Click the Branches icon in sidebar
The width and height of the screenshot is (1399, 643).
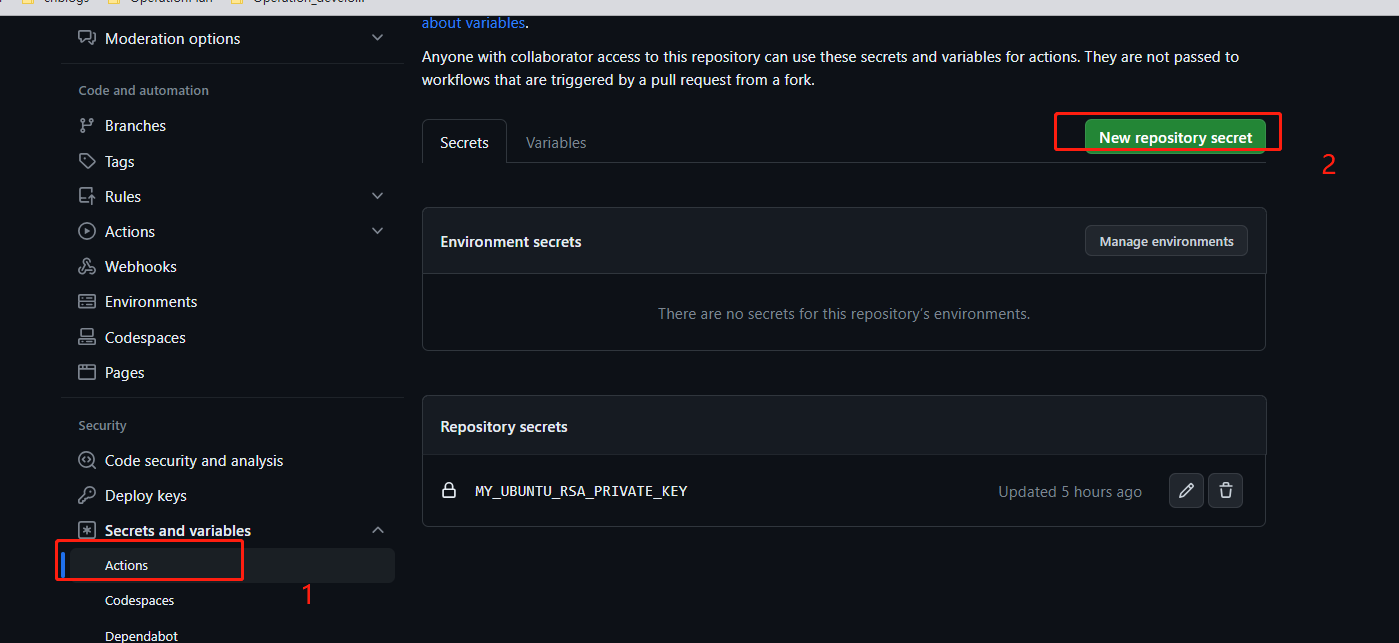(x=87, y=126)
